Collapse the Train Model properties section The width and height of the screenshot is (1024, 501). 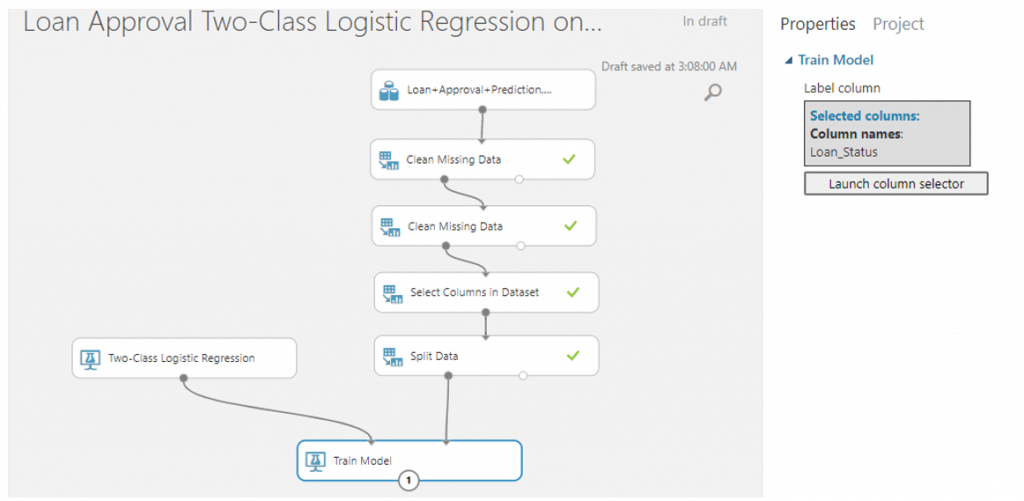(789, 60)
